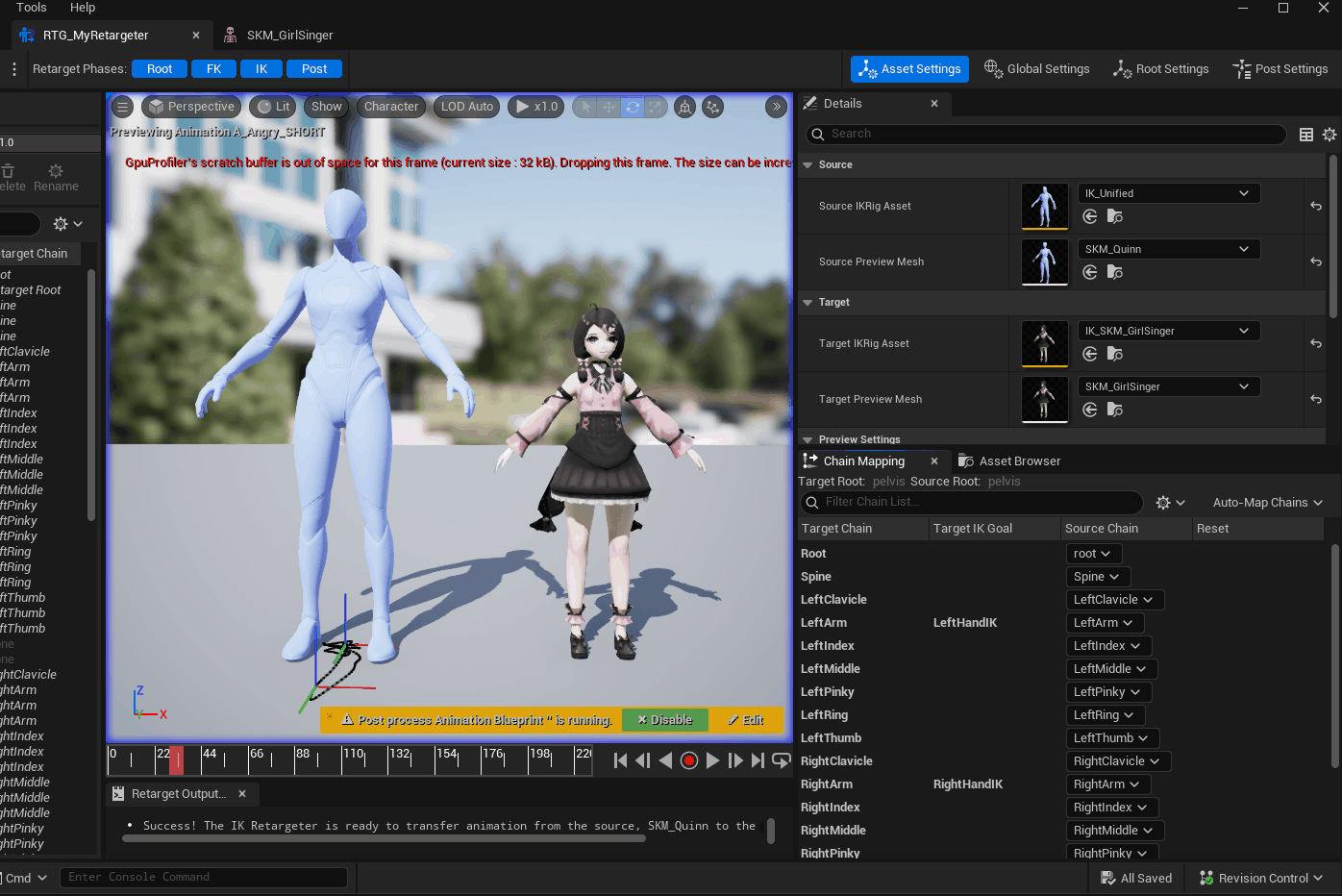Open LeftArm source chain dropdown
This screenshot has height=896, width=1342.
pyautogui.click(x=1103, y=623)
